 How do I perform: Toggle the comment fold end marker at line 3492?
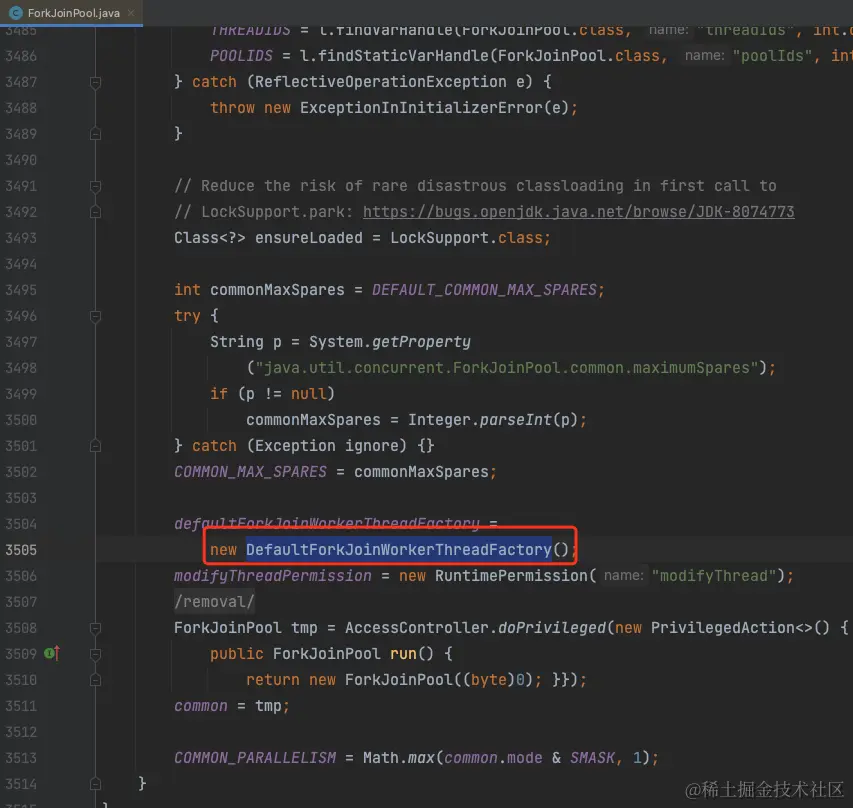coord(95,212)
